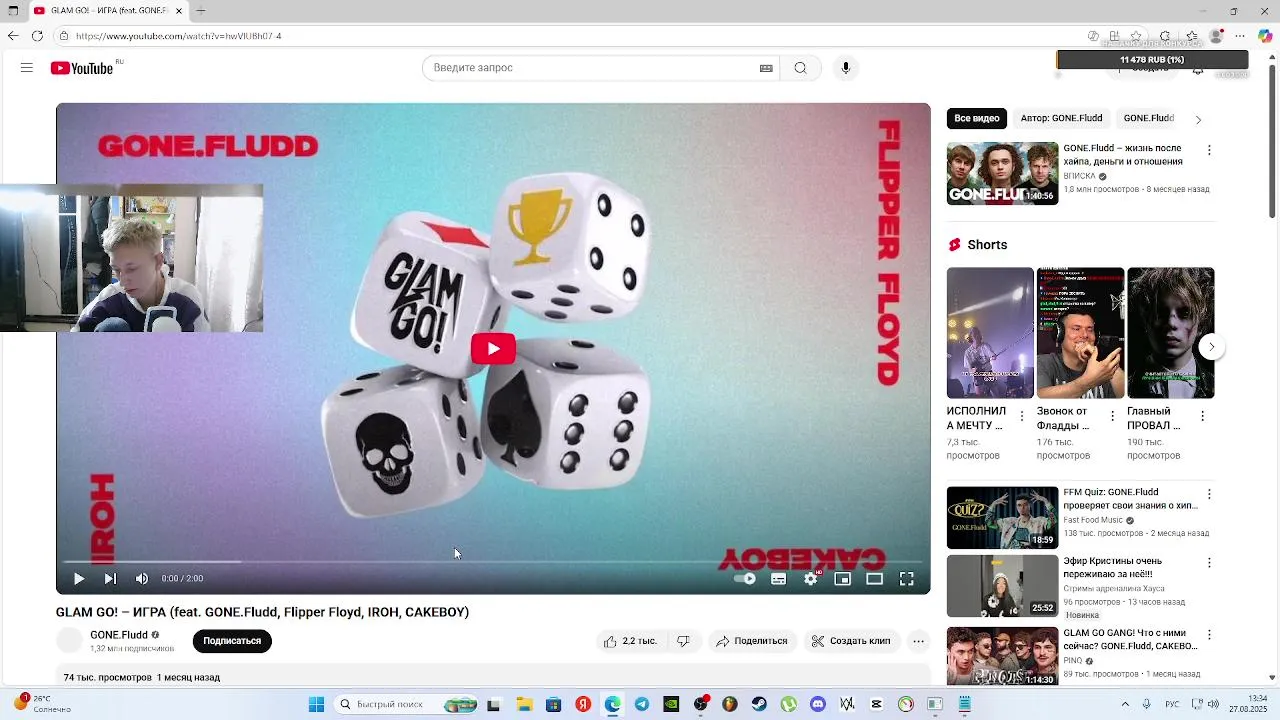Open Yandex browser from the taskbar
Viewport: 1280px width, 720px height.
[583, 704]
